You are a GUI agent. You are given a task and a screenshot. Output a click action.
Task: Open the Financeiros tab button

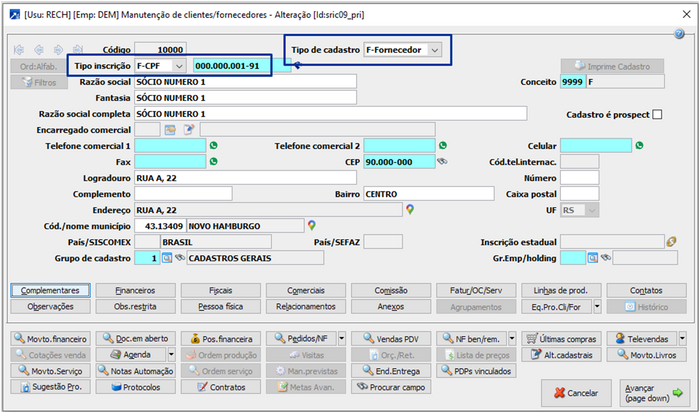[x=136, y=290]
